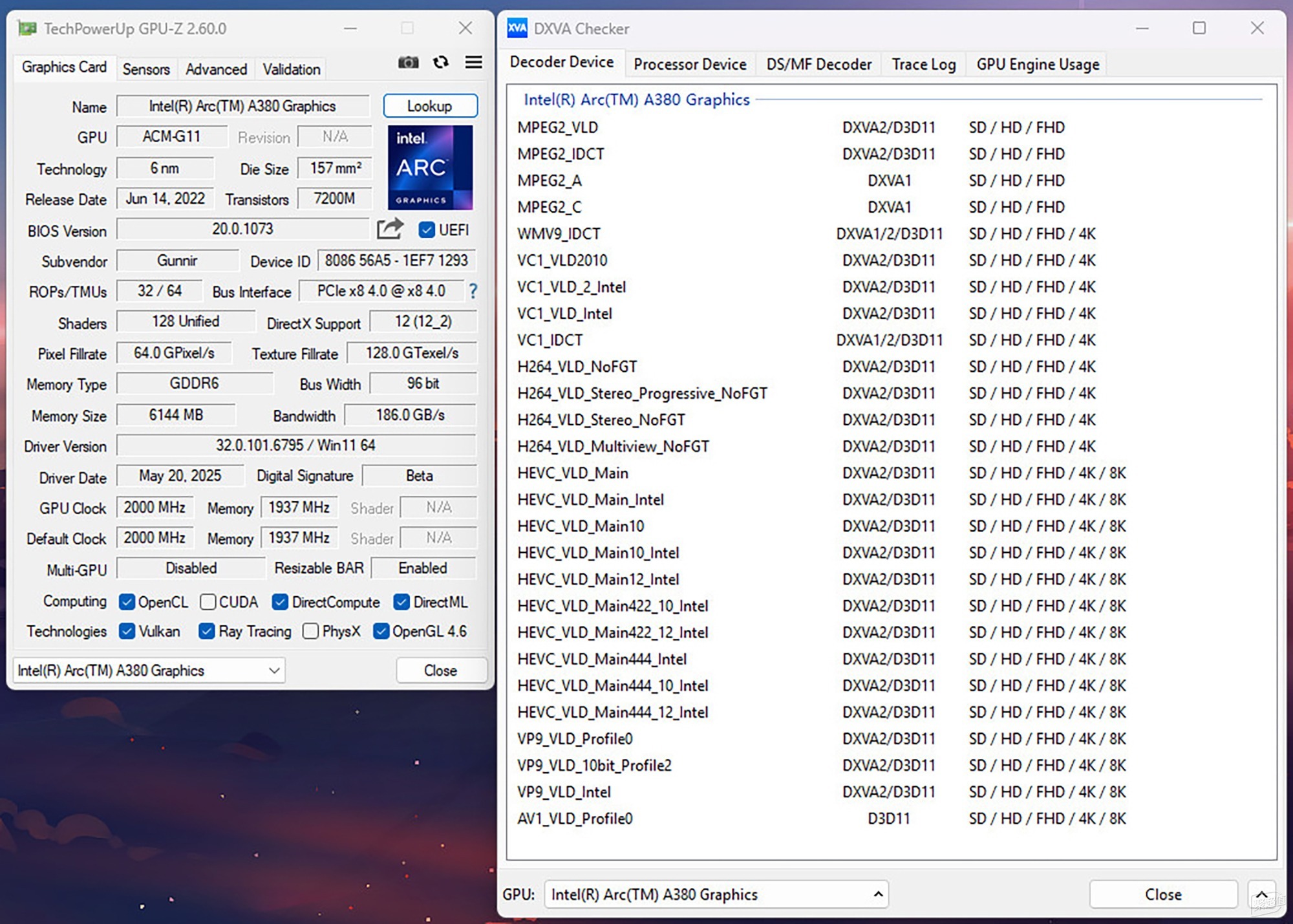
Task: Click the BIOS export share icon
Action: [x=390, y=229]
